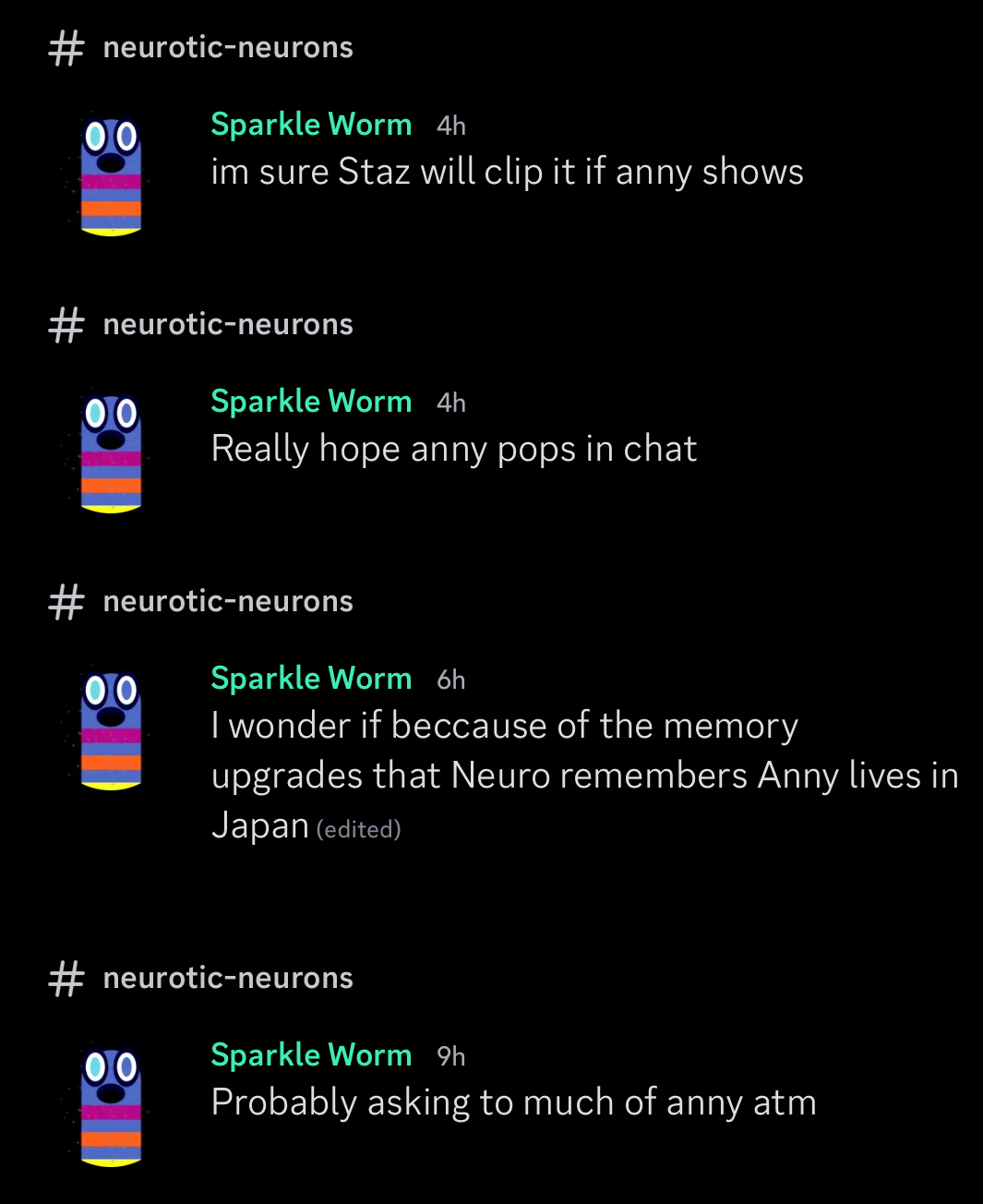Image resolution: width=983 pixels, height=1204 pixels.
Task: Jump to message "im sure Staz will clip it"
Action: click(x=507, y=172)
